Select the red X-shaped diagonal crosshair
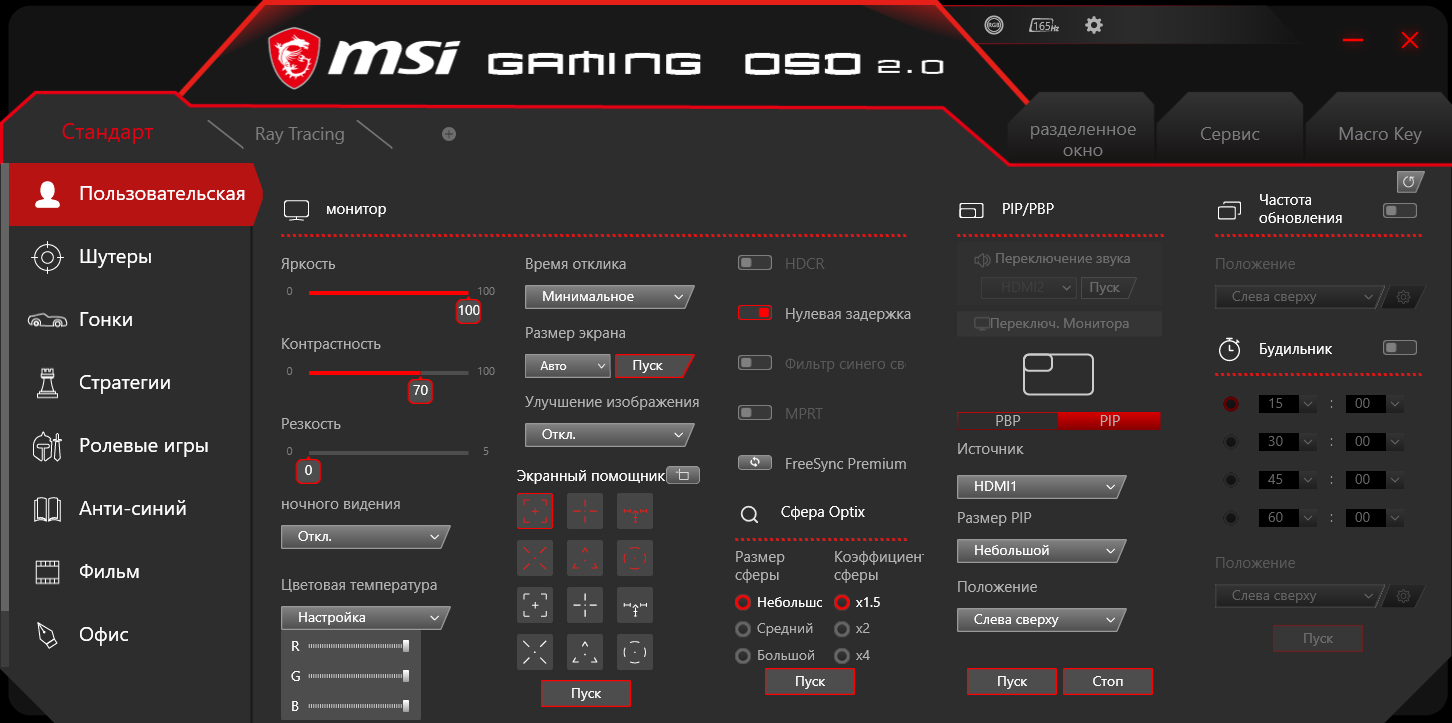The image size is (1452, 723). (535, 557)
